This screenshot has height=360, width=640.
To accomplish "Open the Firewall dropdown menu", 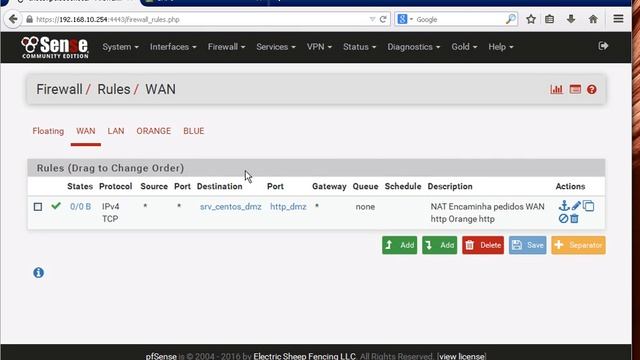I will click(x=227, y=47).
